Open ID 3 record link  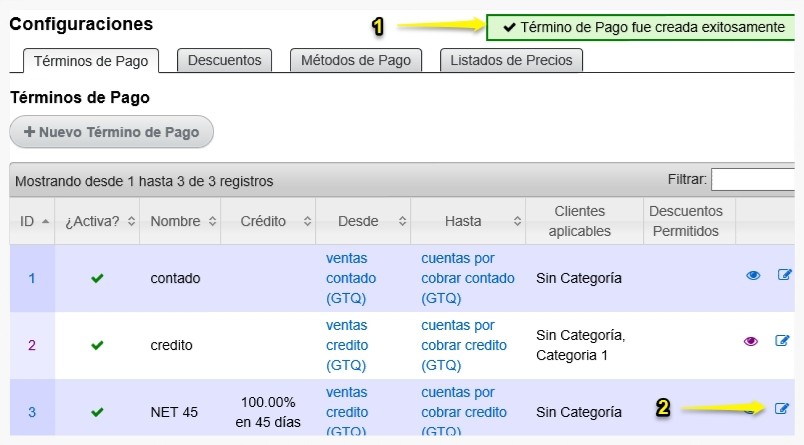coord(32,412)
